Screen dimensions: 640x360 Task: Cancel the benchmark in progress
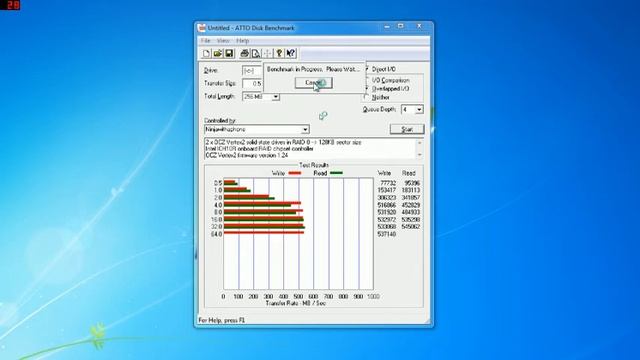point(313,83)
